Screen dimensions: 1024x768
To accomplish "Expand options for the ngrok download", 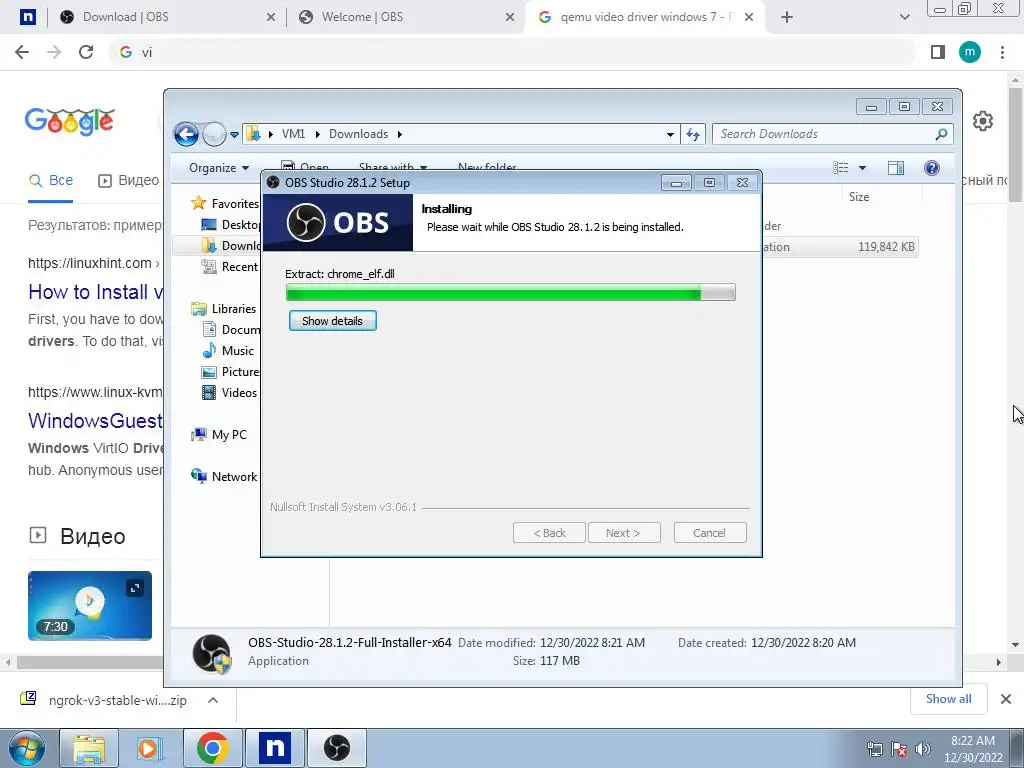I will (x=213, y=700).
